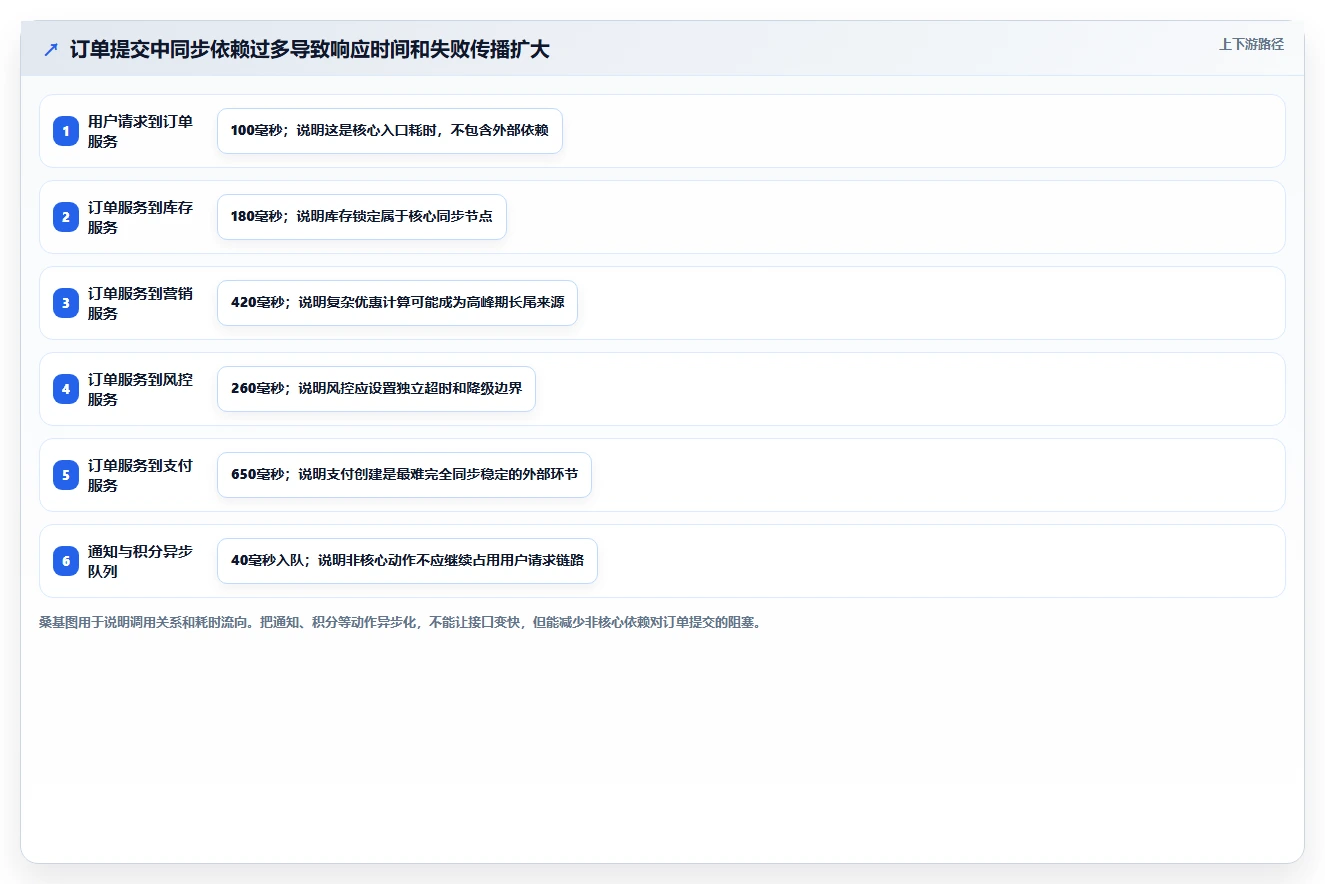Select step badge 2 for 订单服务到库存服务
Screen dimensions: 1325x884
pyautogui.click(x=66, y=217)
